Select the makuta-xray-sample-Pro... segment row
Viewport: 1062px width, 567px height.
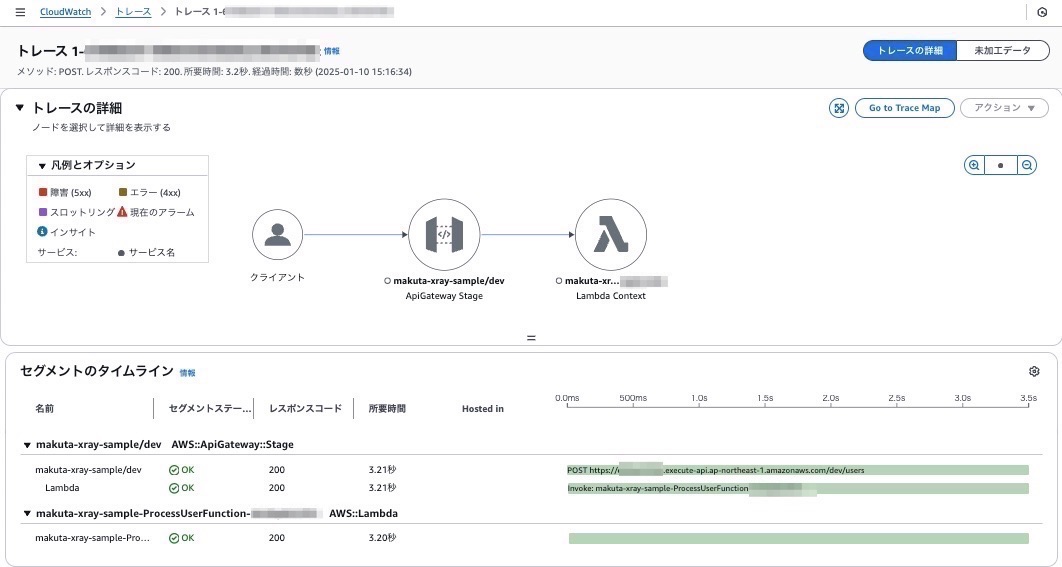(532, 538)
